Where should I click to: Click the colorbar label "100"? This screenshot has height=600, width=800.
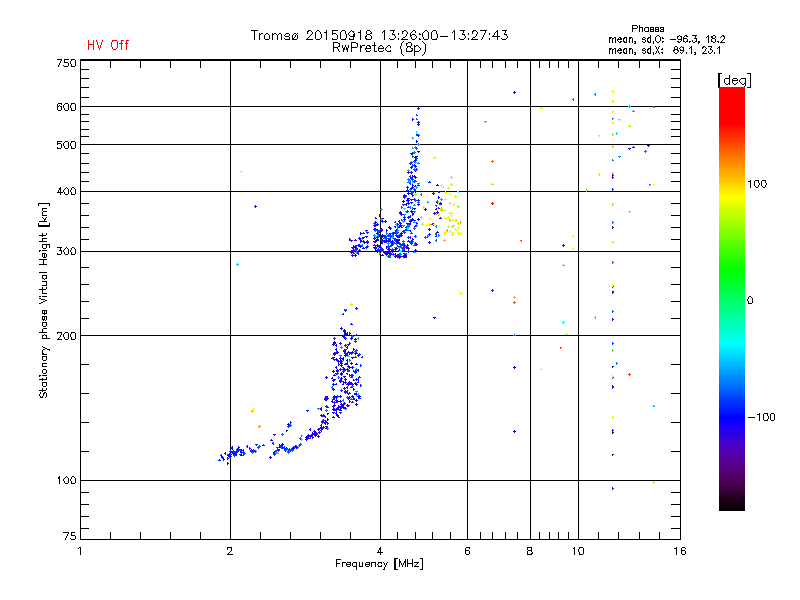pos(757,184)
